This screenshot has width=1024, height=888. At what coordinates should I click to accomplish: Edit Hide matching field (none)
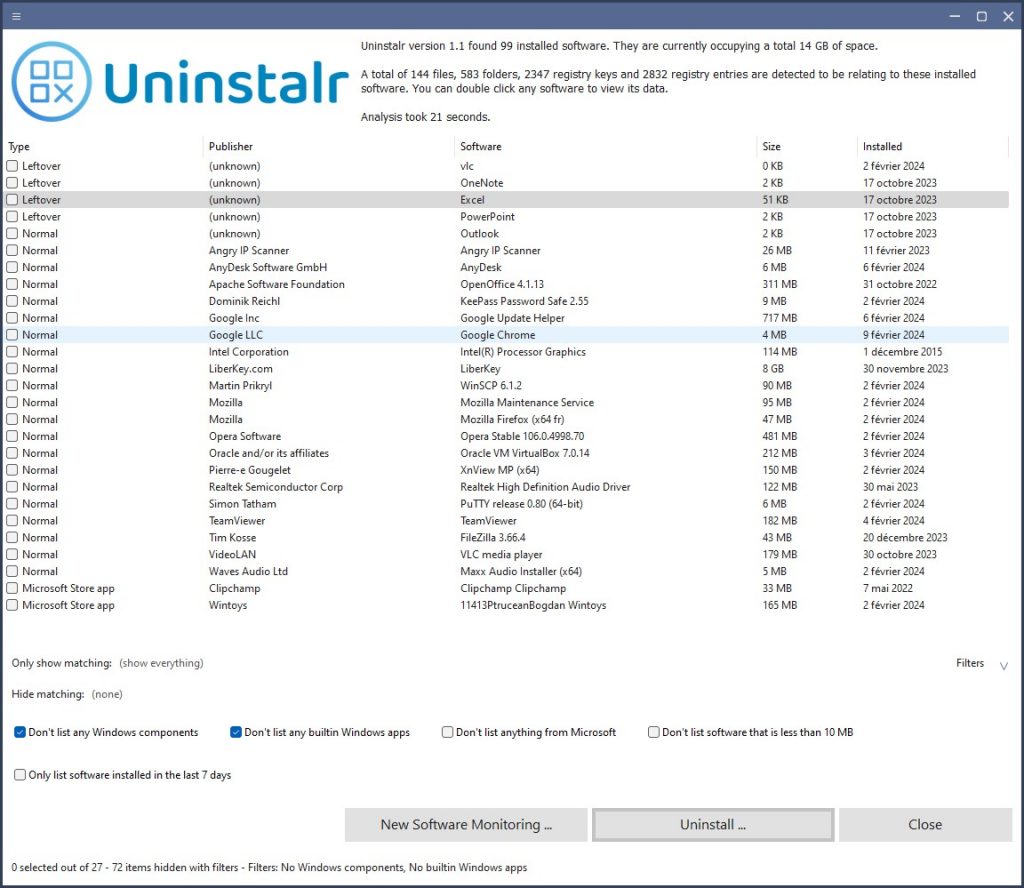point(107,694)
